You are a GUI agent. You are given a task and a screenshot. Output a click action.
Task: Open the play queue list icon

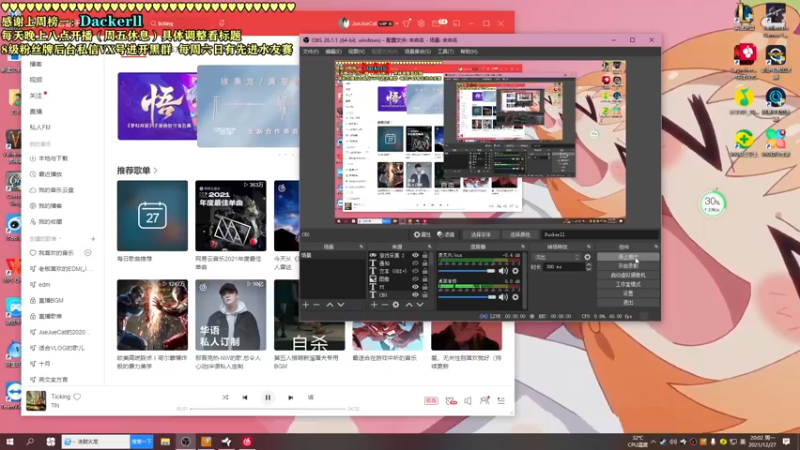(x=501, y=401)
